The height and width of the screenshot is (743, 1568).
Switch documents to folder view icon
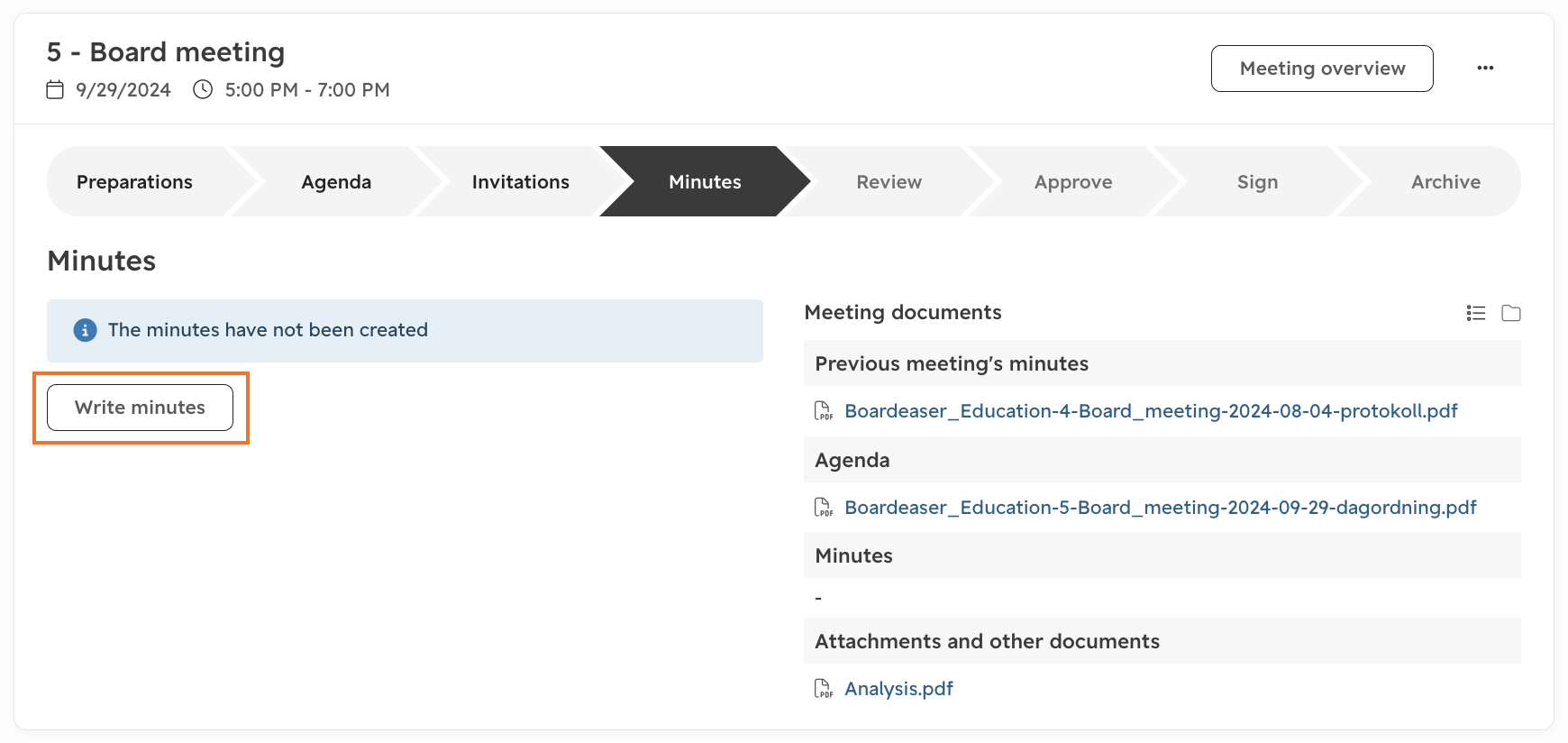tap(1511, 313)
